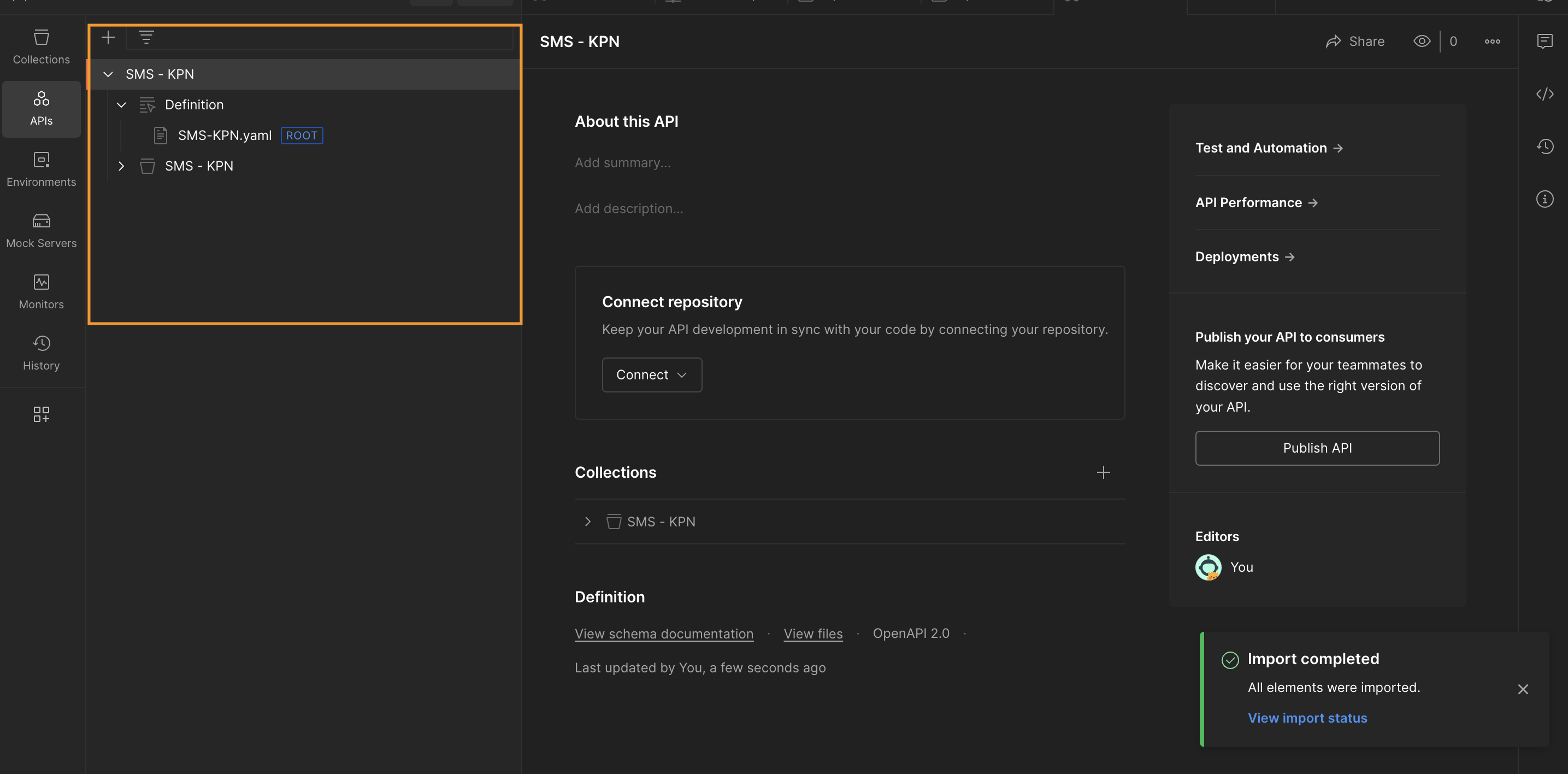Click the Publish API button

click(1317, 448)
